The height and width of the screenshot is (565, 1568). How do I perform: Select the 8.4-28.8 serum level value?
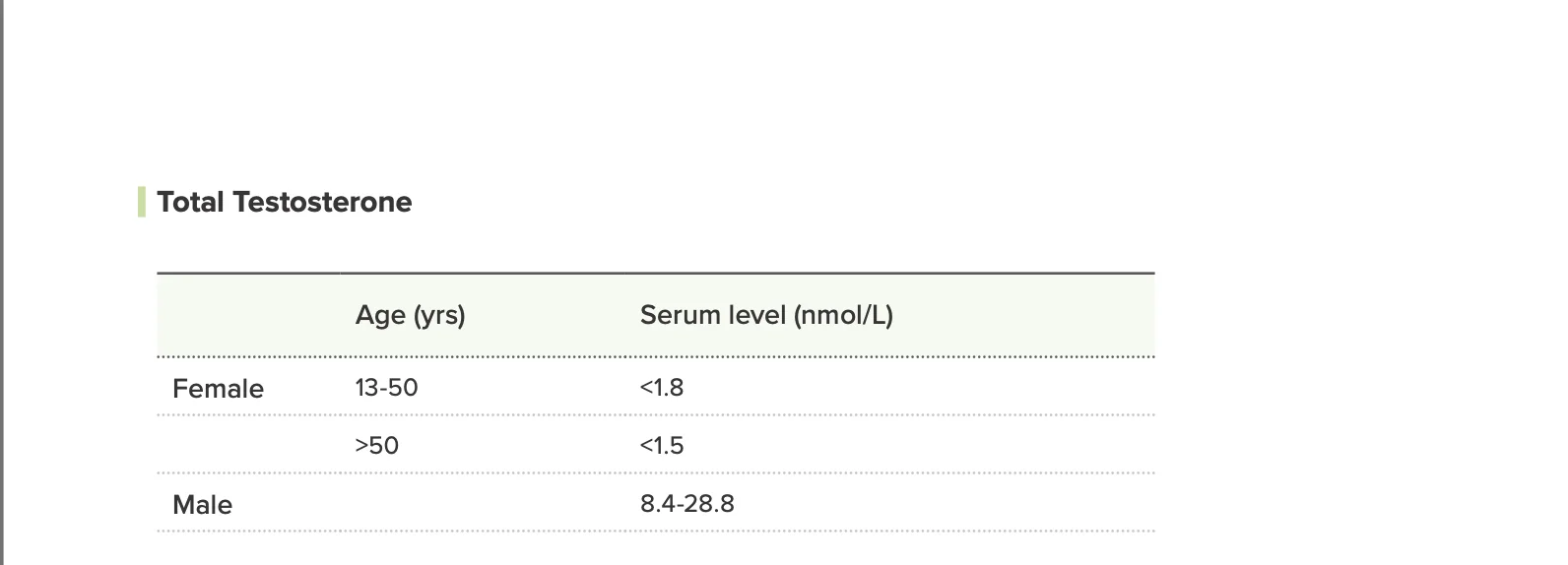tap(686, 504)
